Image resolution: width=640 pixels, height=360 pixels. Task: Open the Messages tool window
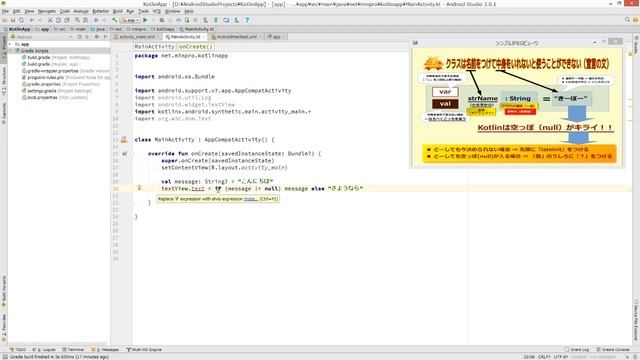pyautogui.click(x=105, y=350)
